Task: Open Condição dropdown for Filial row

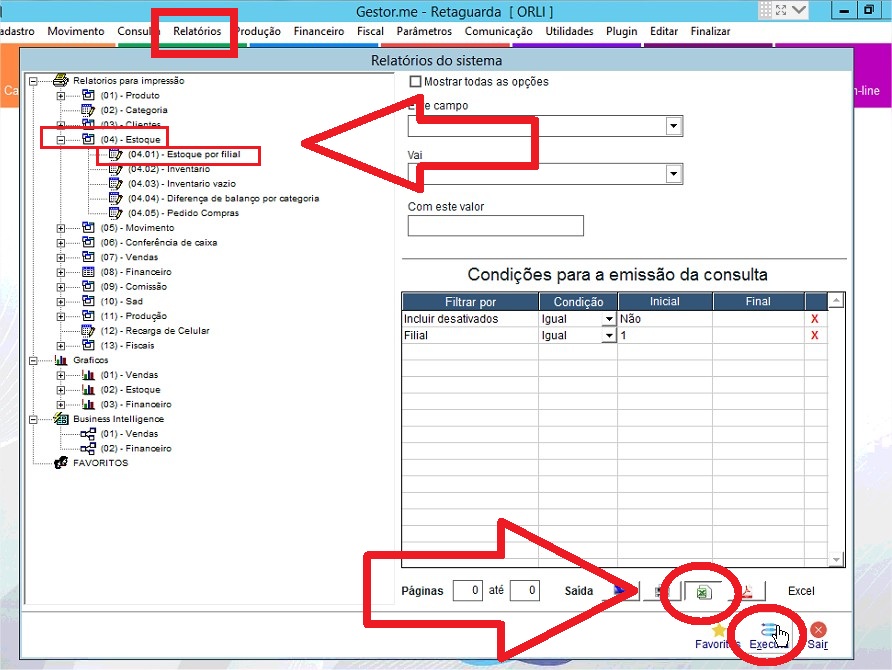Action: pyautogui.click(x=608, y=336)
